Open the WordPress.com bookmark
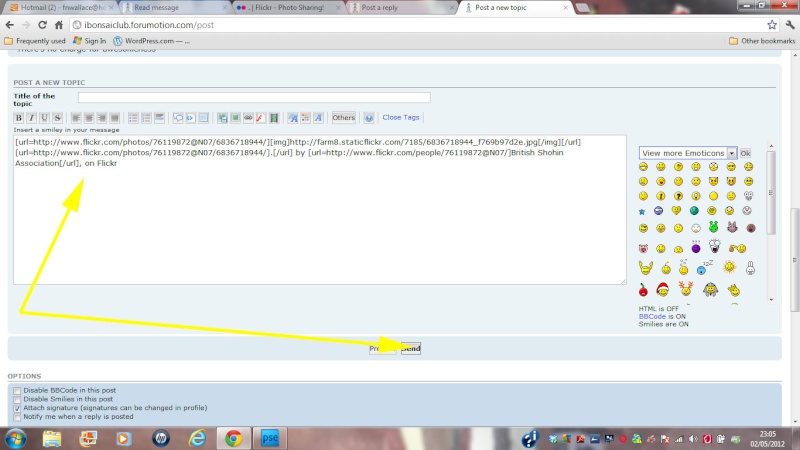This screenshot has width=800, height=450. point(152,41)
